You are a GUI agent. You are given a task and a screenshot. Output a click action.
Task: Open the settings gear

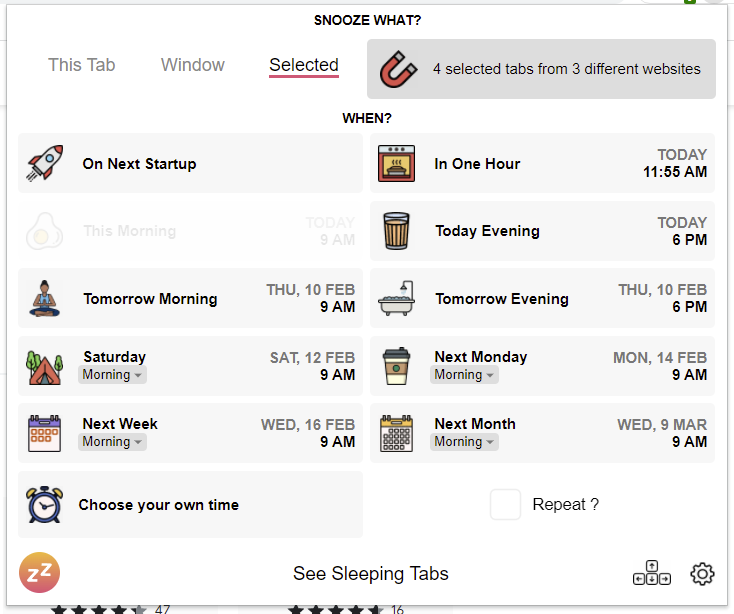703,574
